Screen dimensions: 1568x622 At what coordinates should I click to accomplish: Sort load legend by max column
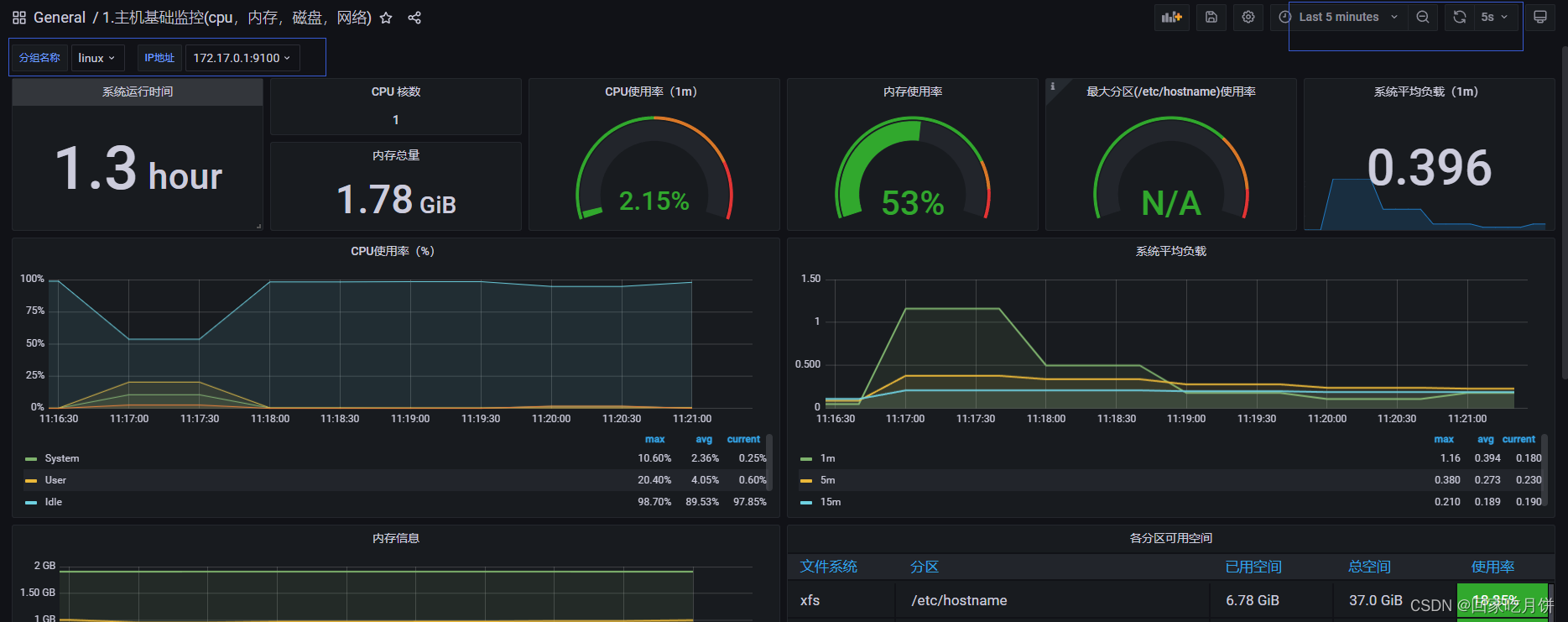tap(1444, 439)
